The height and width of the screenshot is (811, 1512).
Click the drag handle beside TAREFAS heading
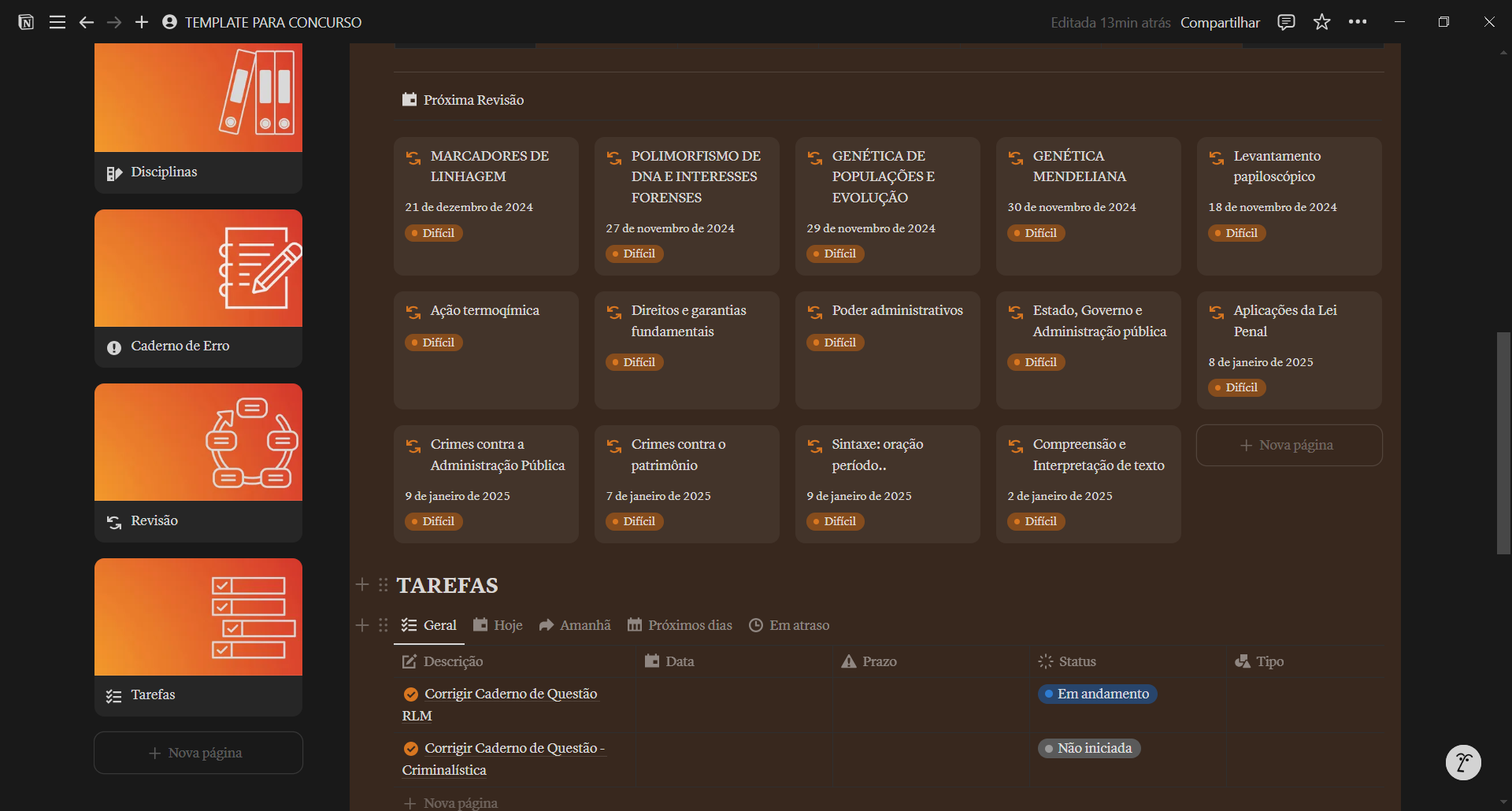(384, 585)
